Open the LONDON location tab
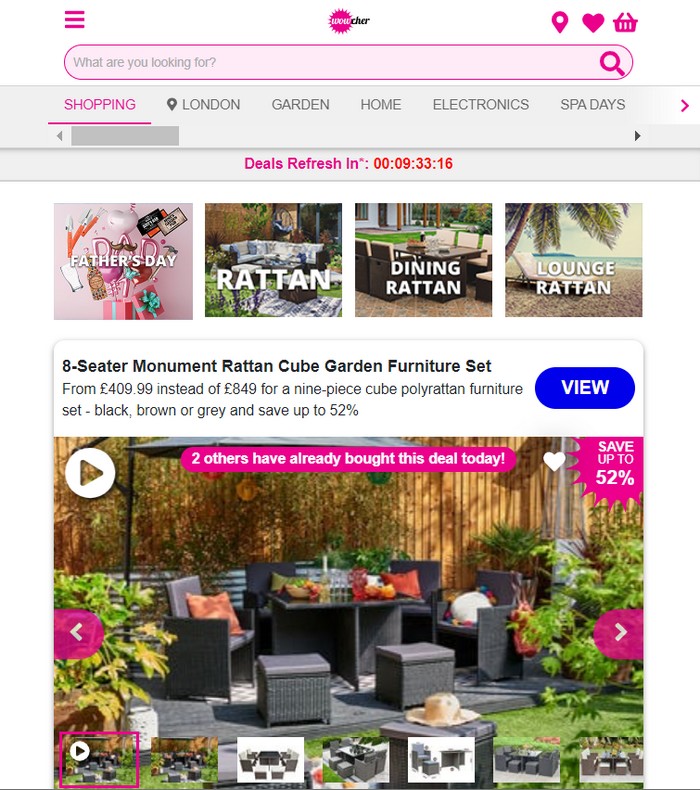 pos(204,105)
